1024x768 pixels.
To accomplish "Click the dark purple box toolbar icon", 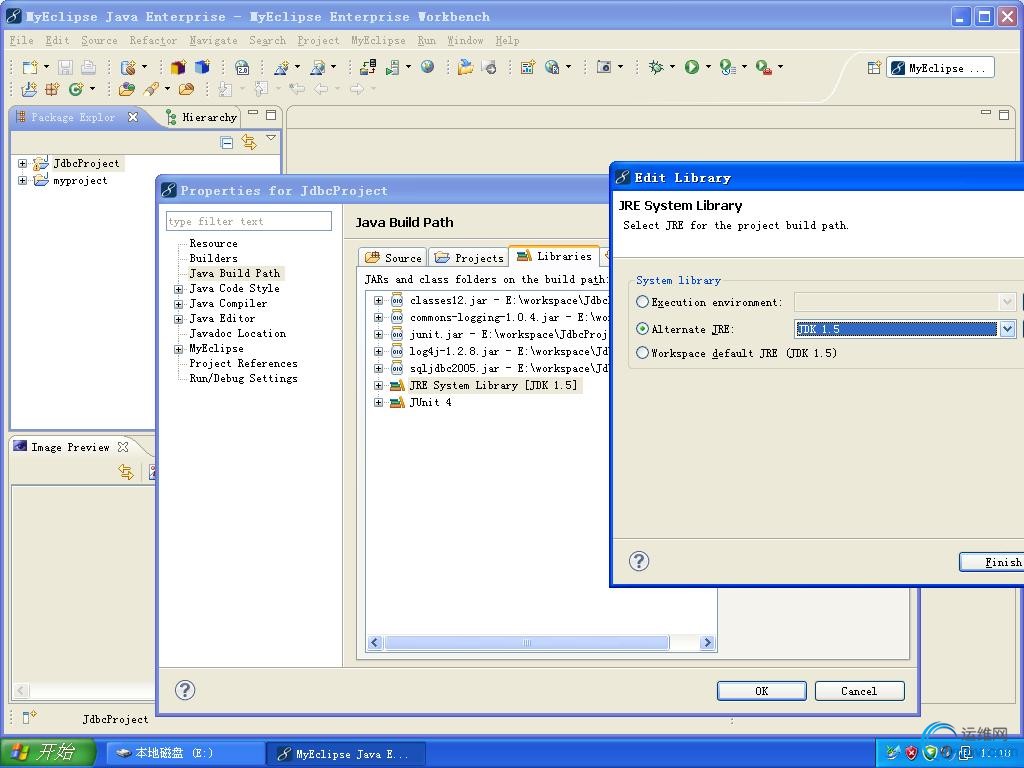I will coord(178,67).
